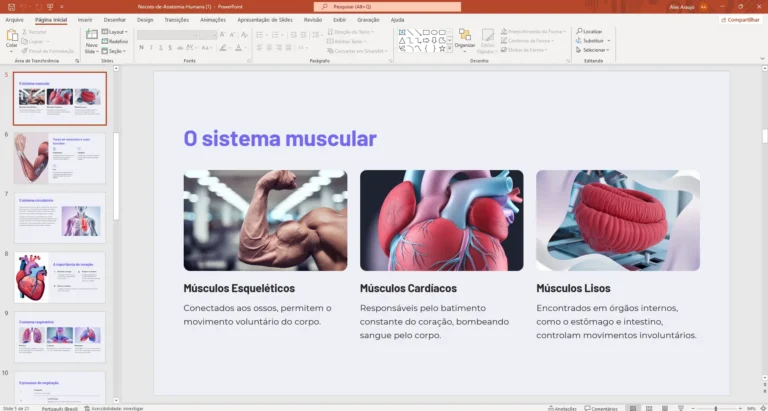Click the Pesquisar search box
This screenshot has height=411, width=768.
tap(387, 7)
